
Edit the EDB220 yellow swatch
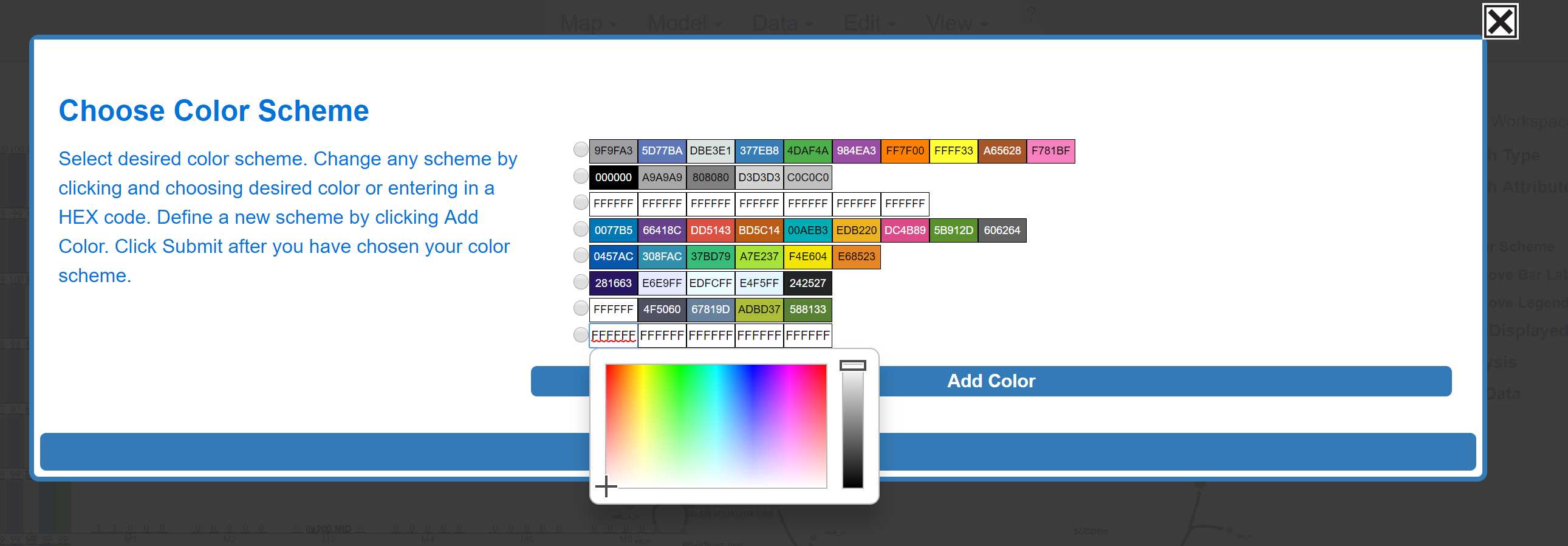pyautogui.click(x=857, y=230)
